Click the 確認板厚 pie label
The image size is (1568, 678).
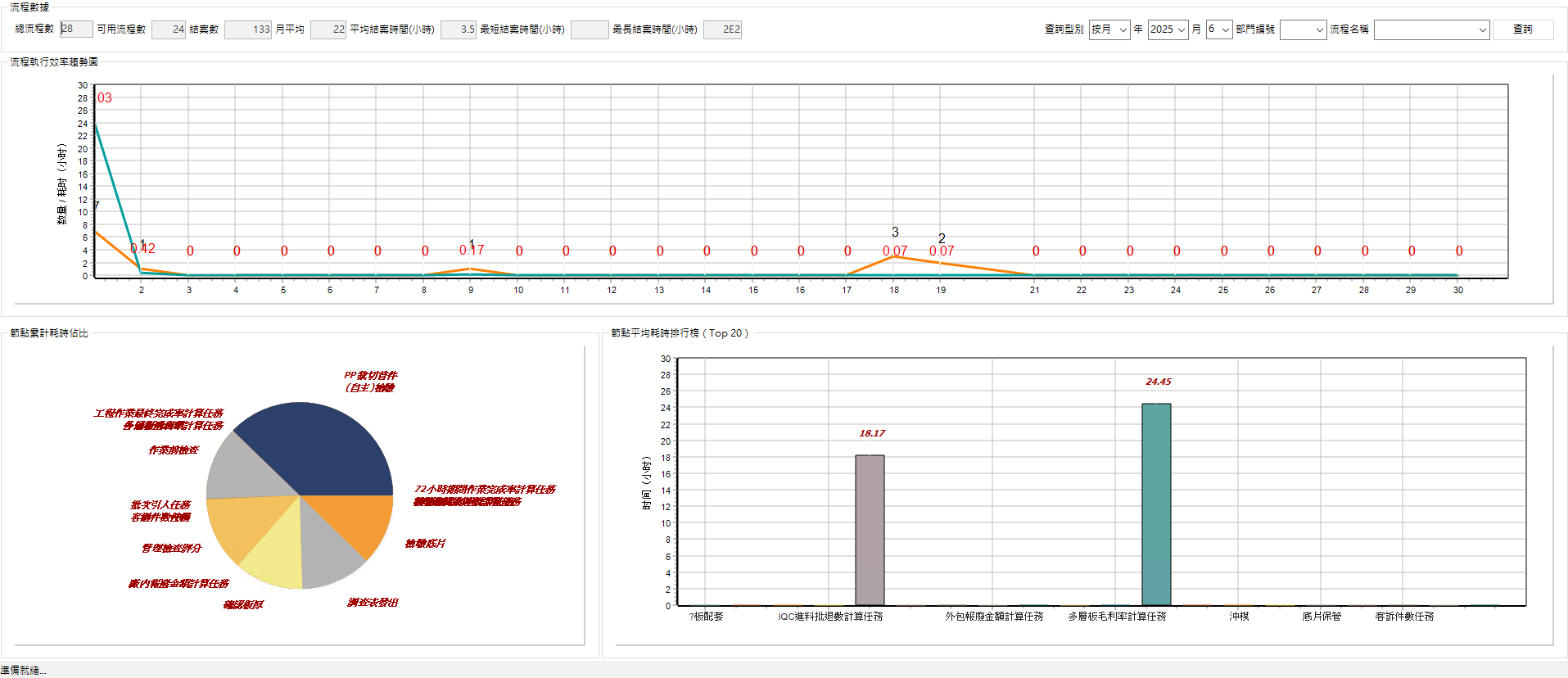[243, 605]
